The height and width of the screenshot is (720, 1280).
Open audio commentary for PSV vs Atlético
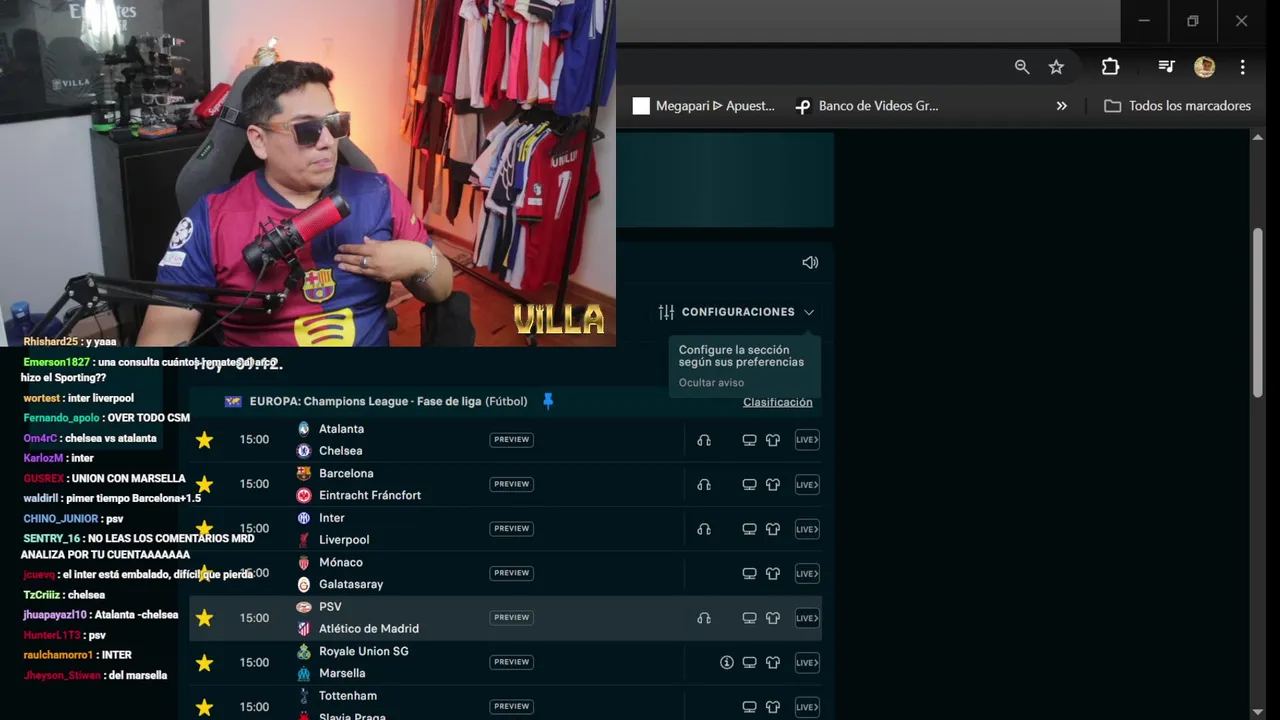click(x=704, y=618)
